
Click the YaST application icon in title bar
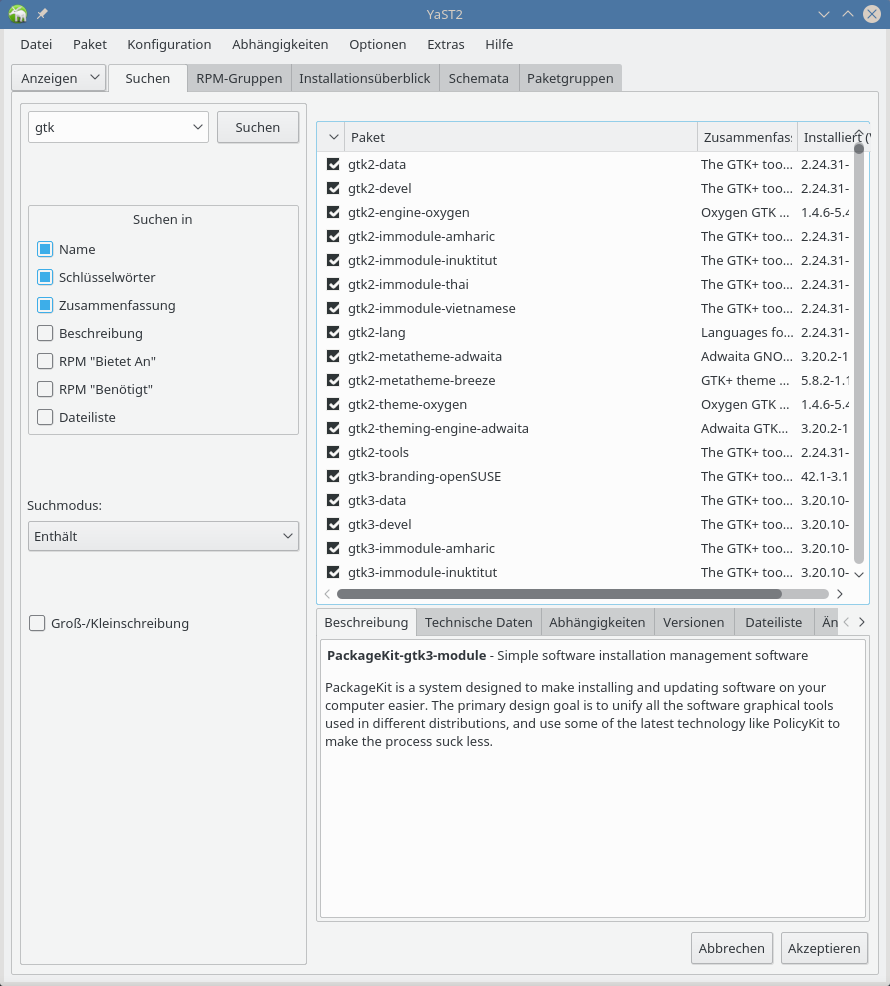(18, 14)
